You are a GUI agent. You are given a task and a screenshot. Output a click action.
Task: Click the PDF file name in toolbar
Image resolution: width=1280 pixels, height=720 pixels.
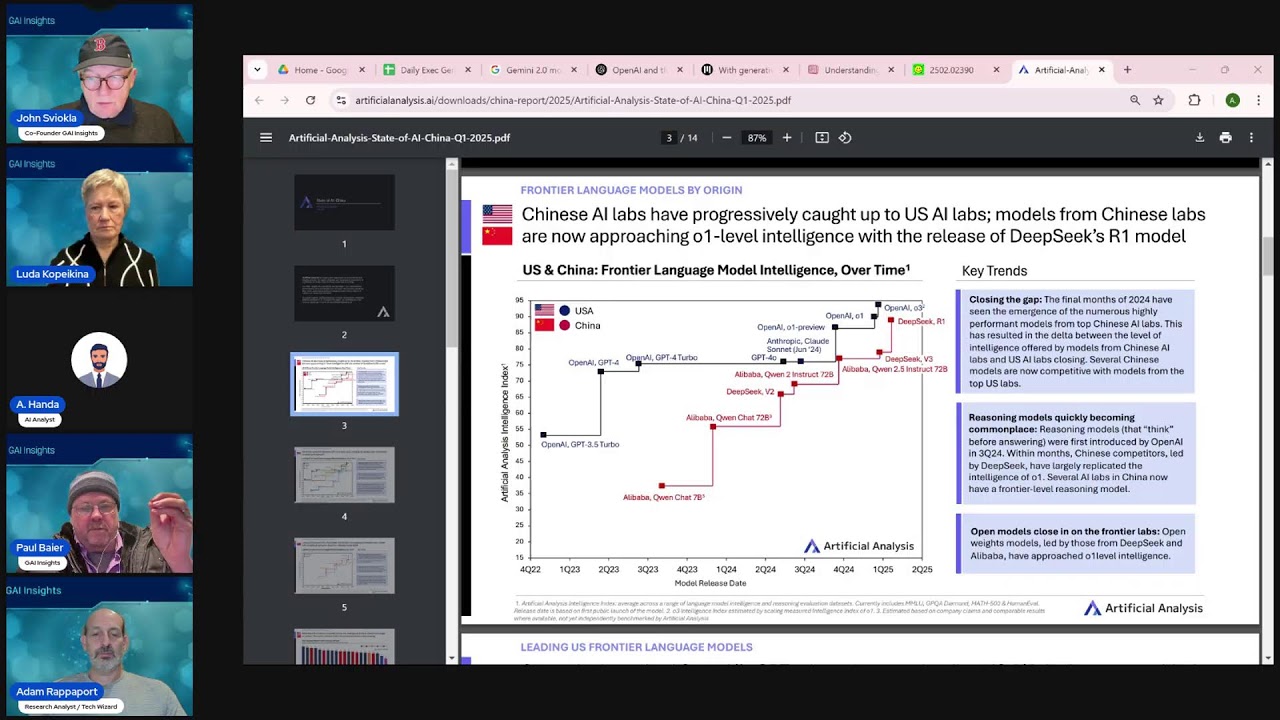click(x=399, y=138)
